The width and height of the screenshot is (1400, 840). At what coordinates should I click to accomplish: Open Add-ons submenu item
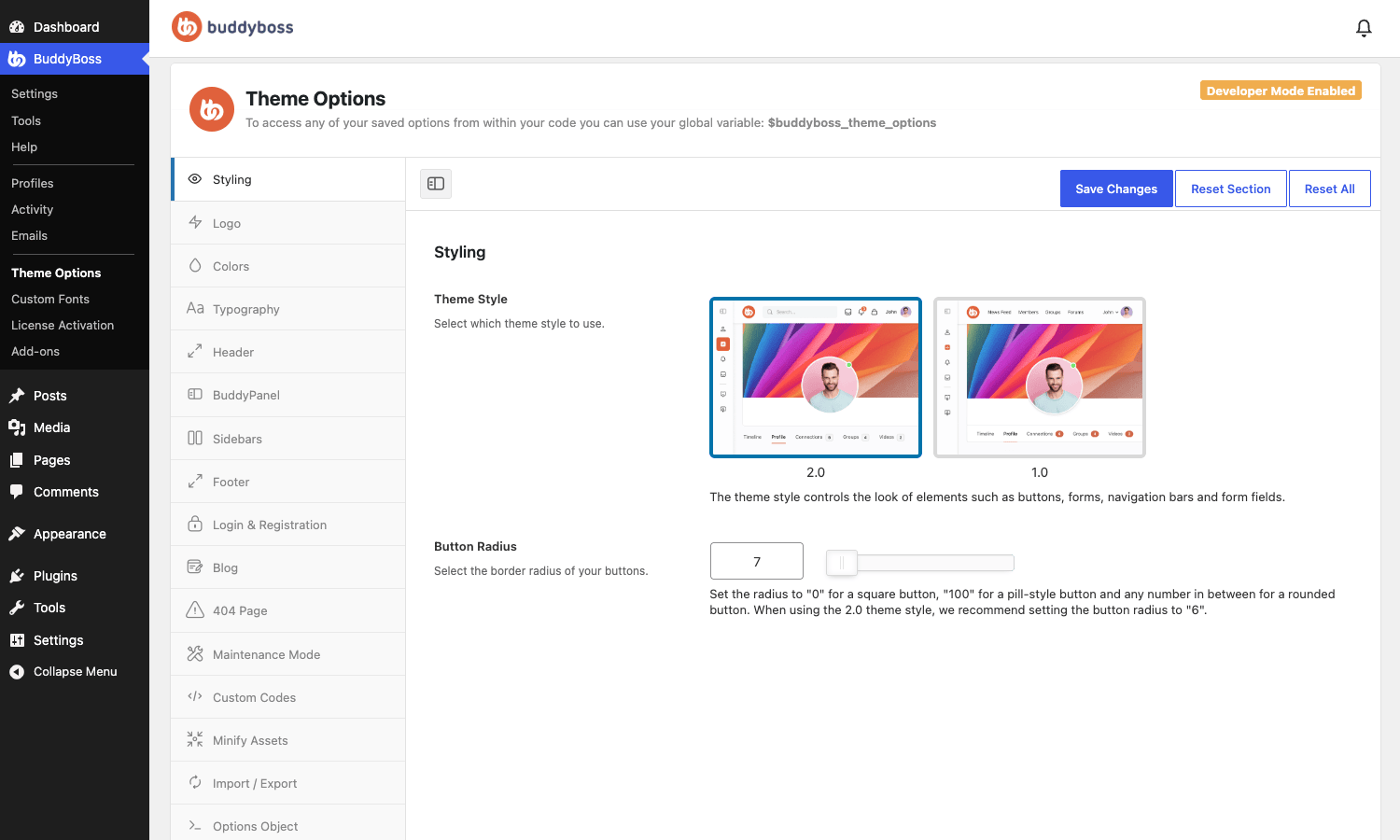pyautogui.click(x=35, y=352)
